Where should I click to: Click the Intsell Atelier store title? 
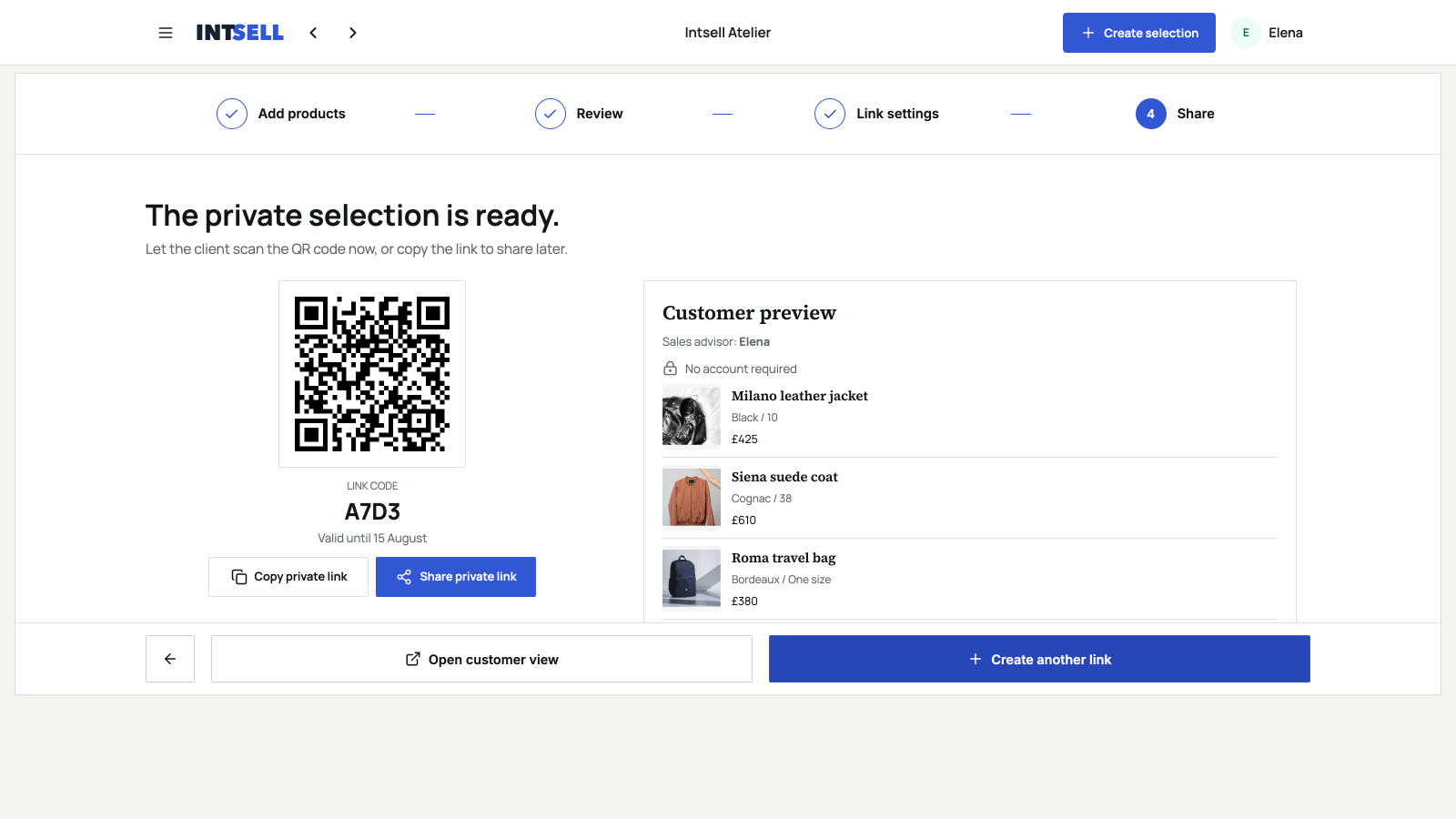(x=728, y=33)
